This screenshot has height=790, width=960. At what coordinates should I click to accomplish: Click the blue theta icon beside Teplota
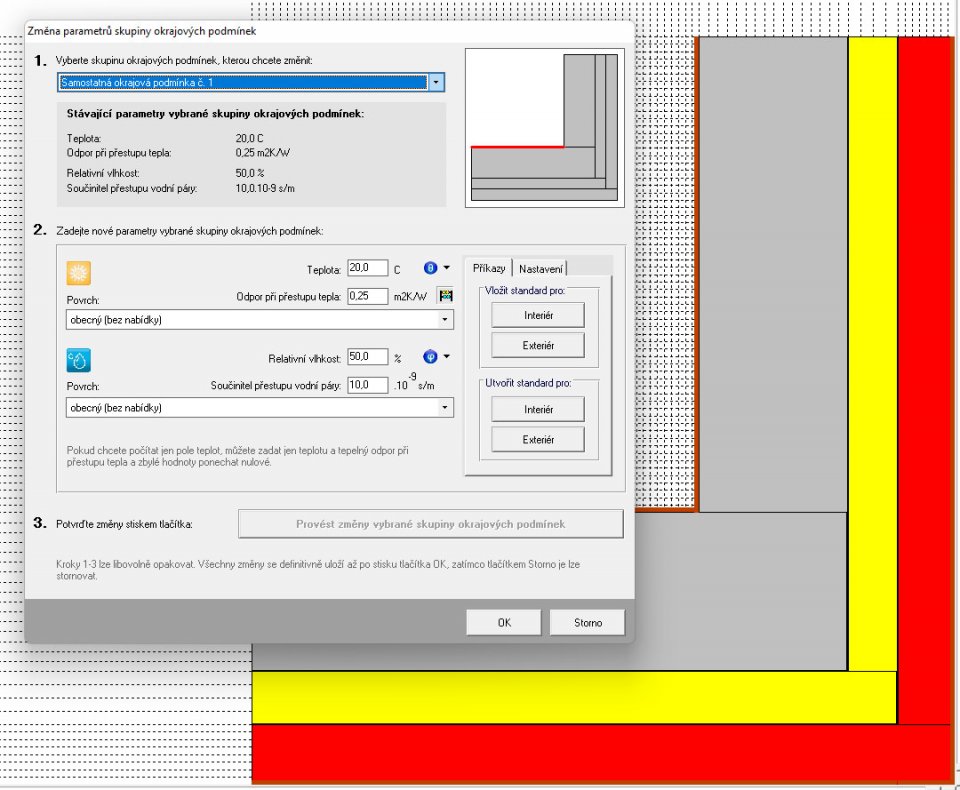tap(430, 268)
